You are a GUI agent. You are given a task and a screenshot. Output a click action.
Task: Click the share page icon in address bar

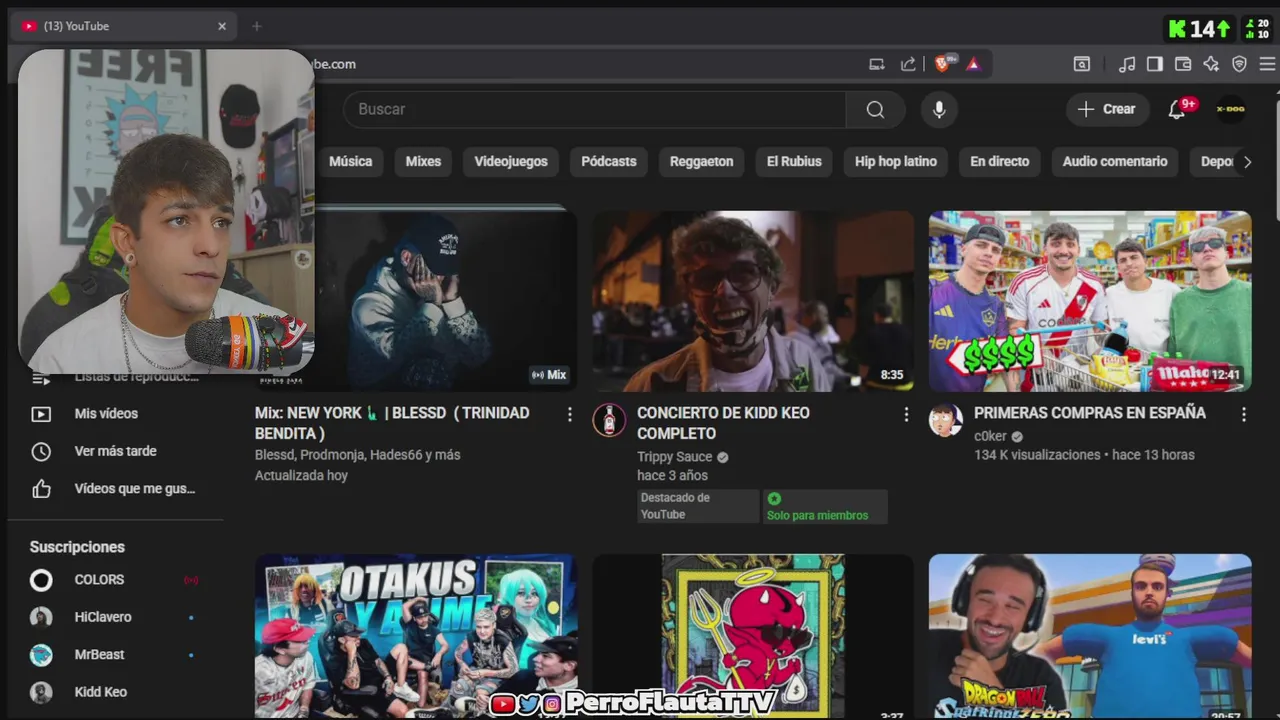[x=908, y=64]
